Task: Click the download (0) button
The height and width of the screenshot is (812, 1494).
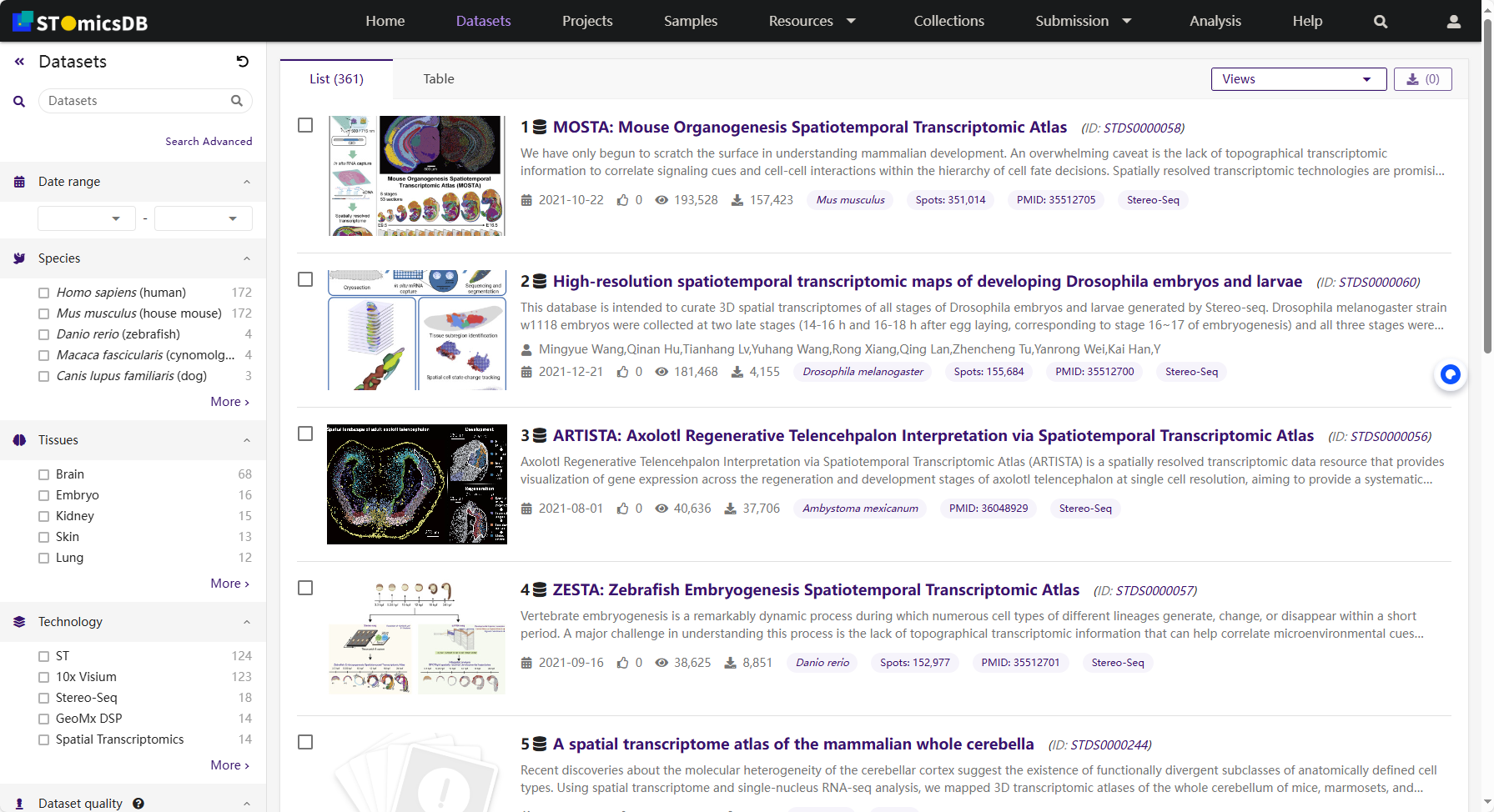Action: (1423, 79)
